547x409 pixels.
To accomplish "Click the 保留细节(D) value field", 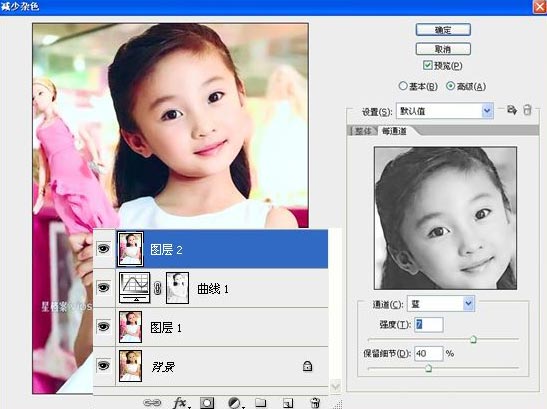I will (429, 354).
